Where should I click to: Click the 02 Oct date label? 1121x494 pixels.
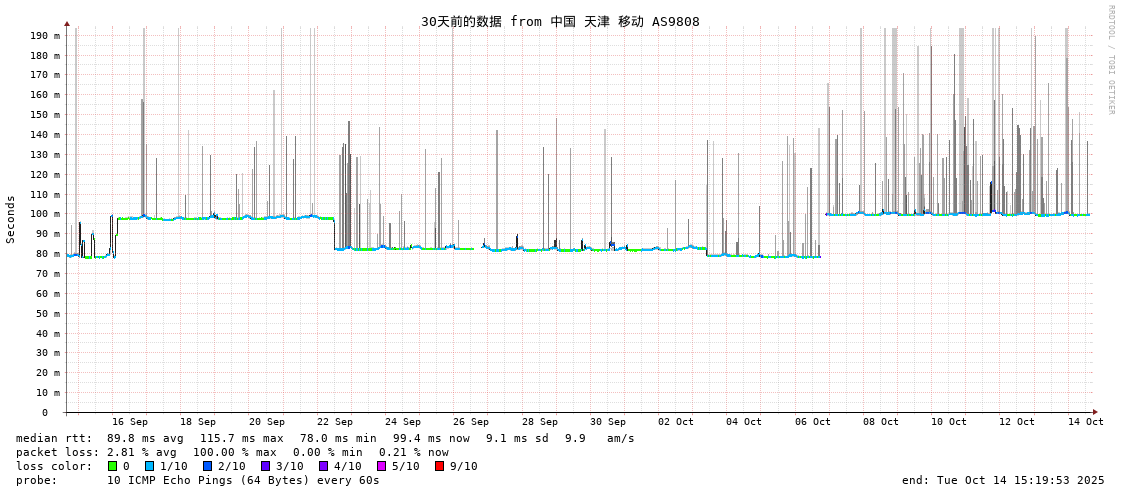676,422
